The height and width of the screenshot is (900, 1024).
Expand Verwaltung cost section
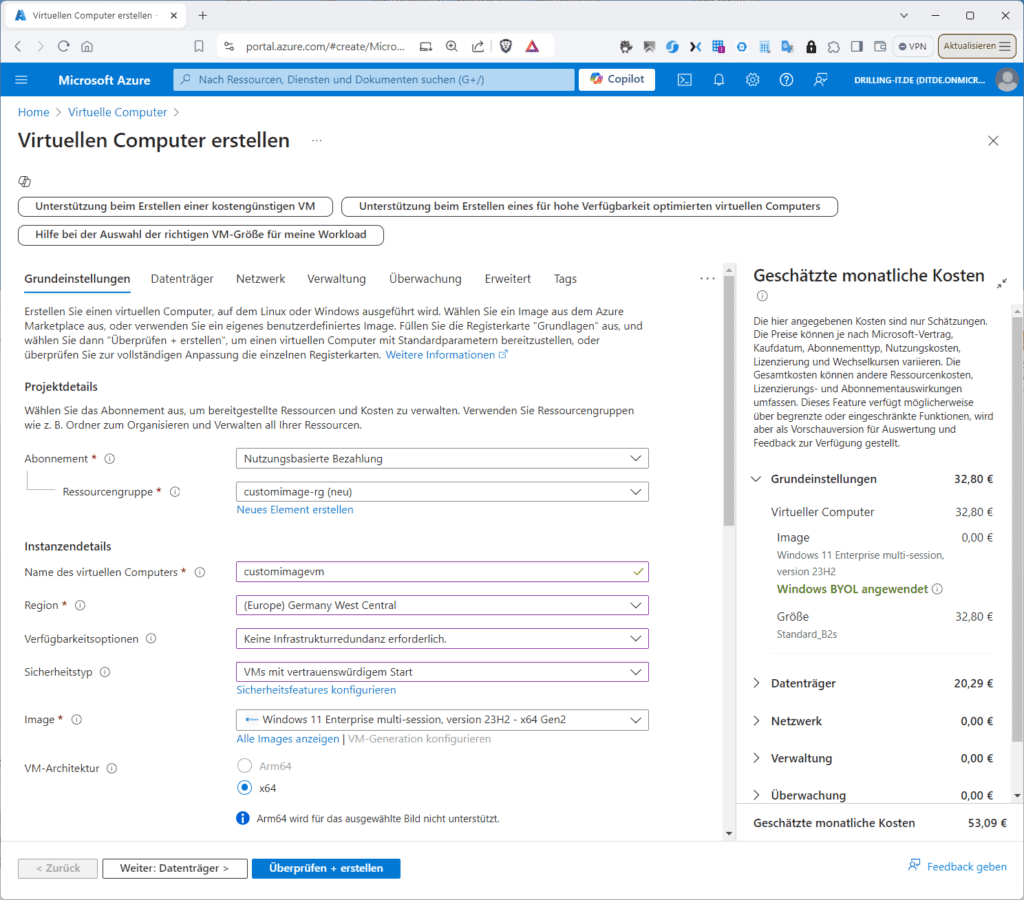(756, 758)
